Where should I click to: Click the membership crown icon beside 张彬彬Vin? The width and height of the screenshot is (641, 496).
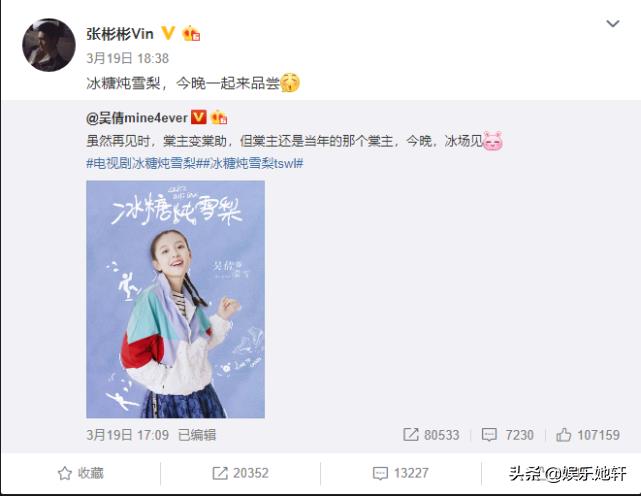tap(191, 34)
